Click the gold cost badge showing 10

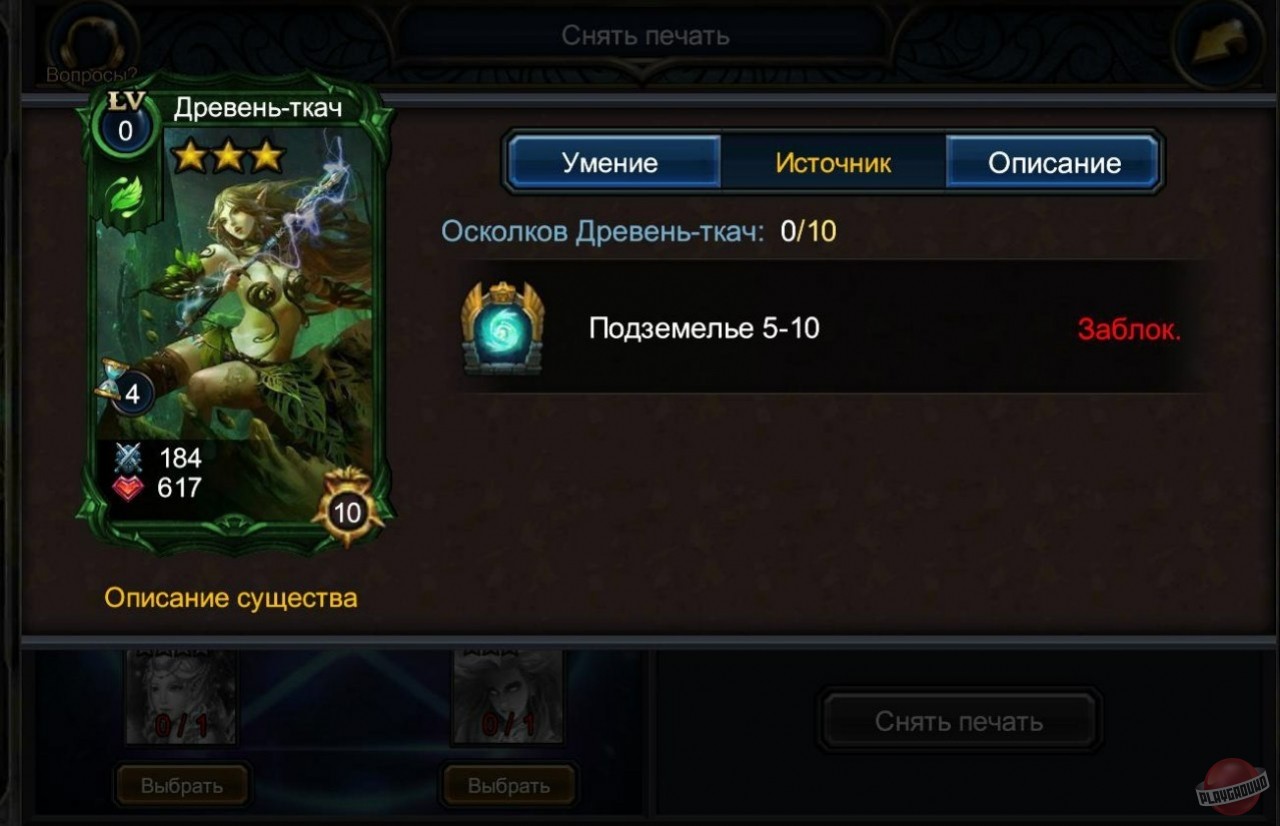coord(346,512)
